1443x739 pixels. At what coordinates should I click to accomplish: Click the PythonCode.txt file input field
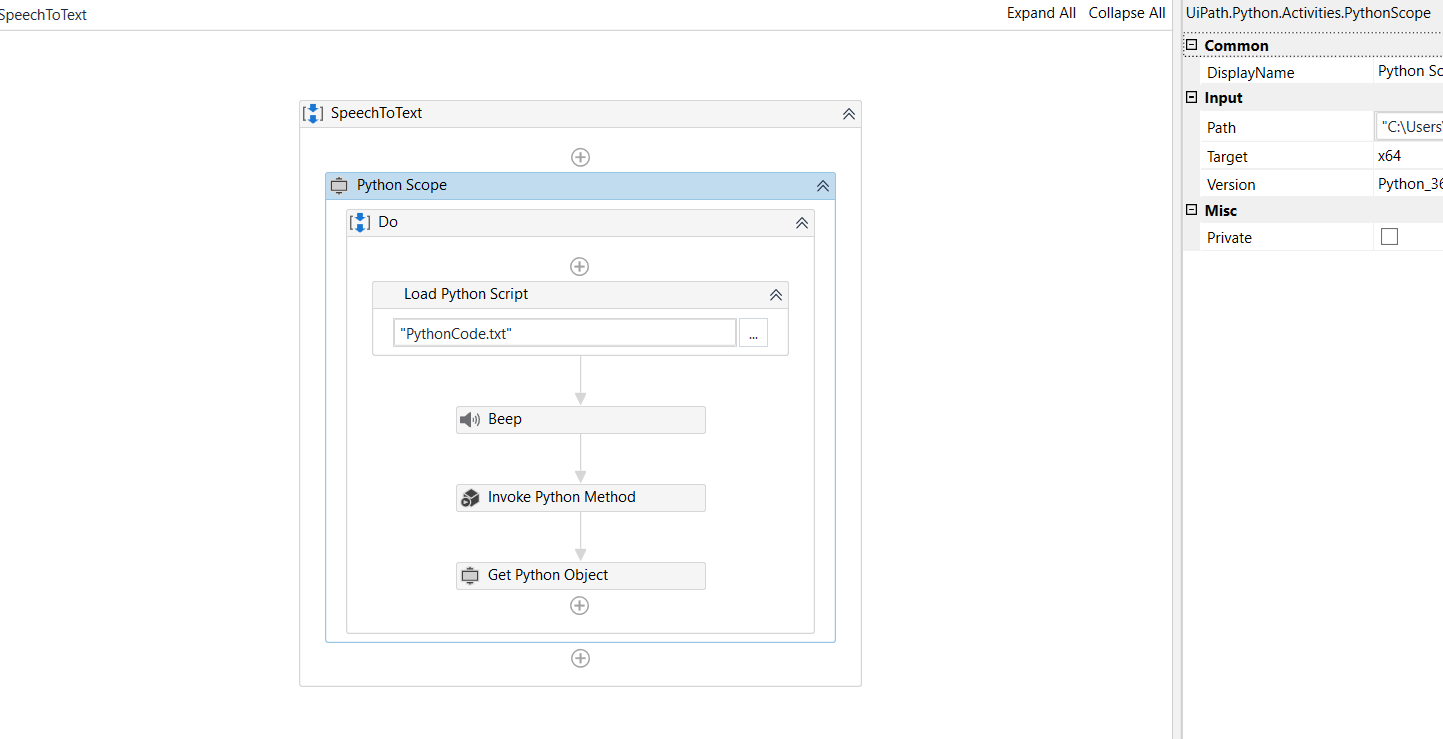(565, 334)
